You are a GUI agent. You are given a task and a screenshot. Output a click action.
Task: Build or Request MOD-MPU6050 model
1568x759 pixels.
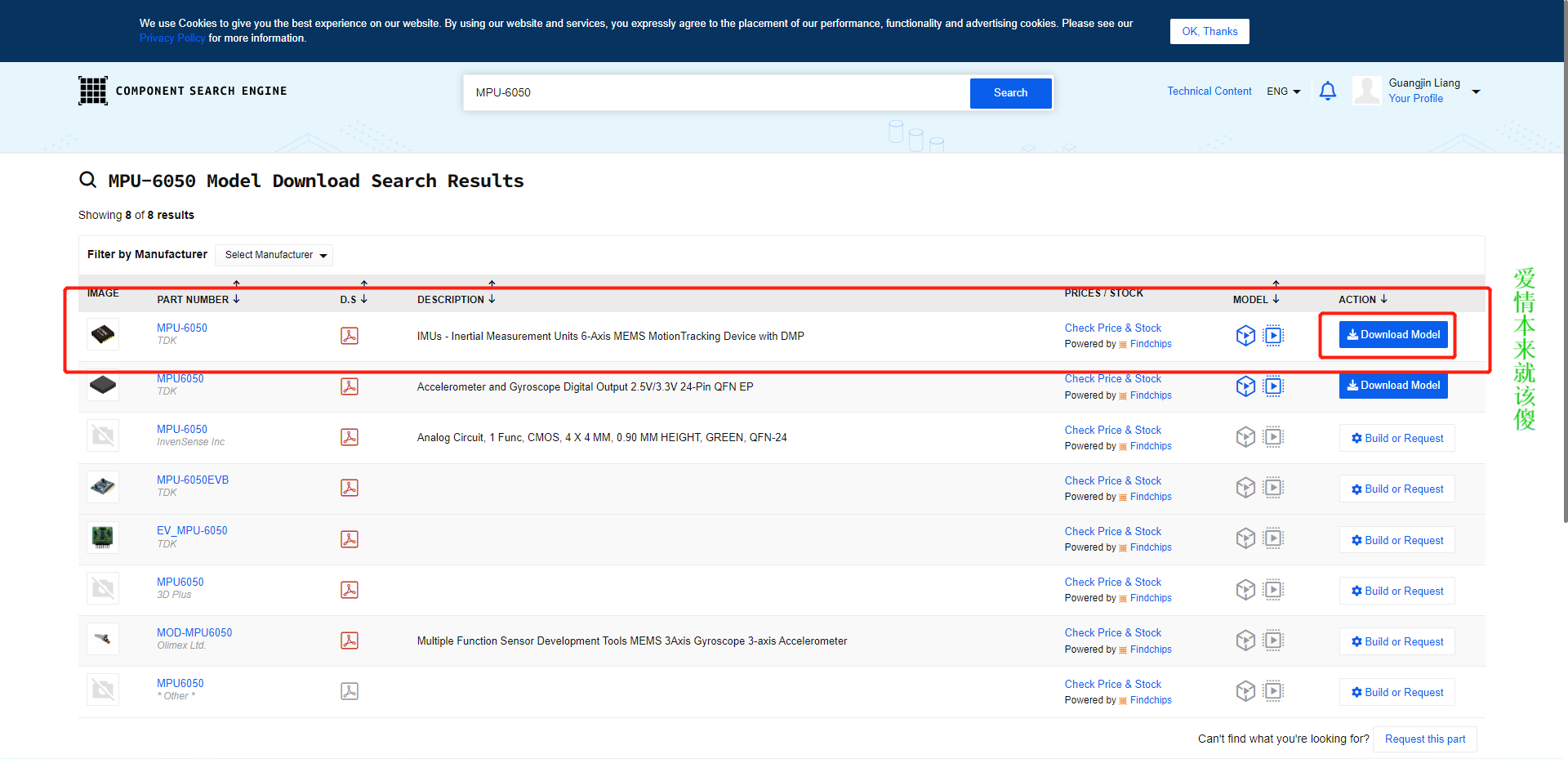pos(1396,641)
